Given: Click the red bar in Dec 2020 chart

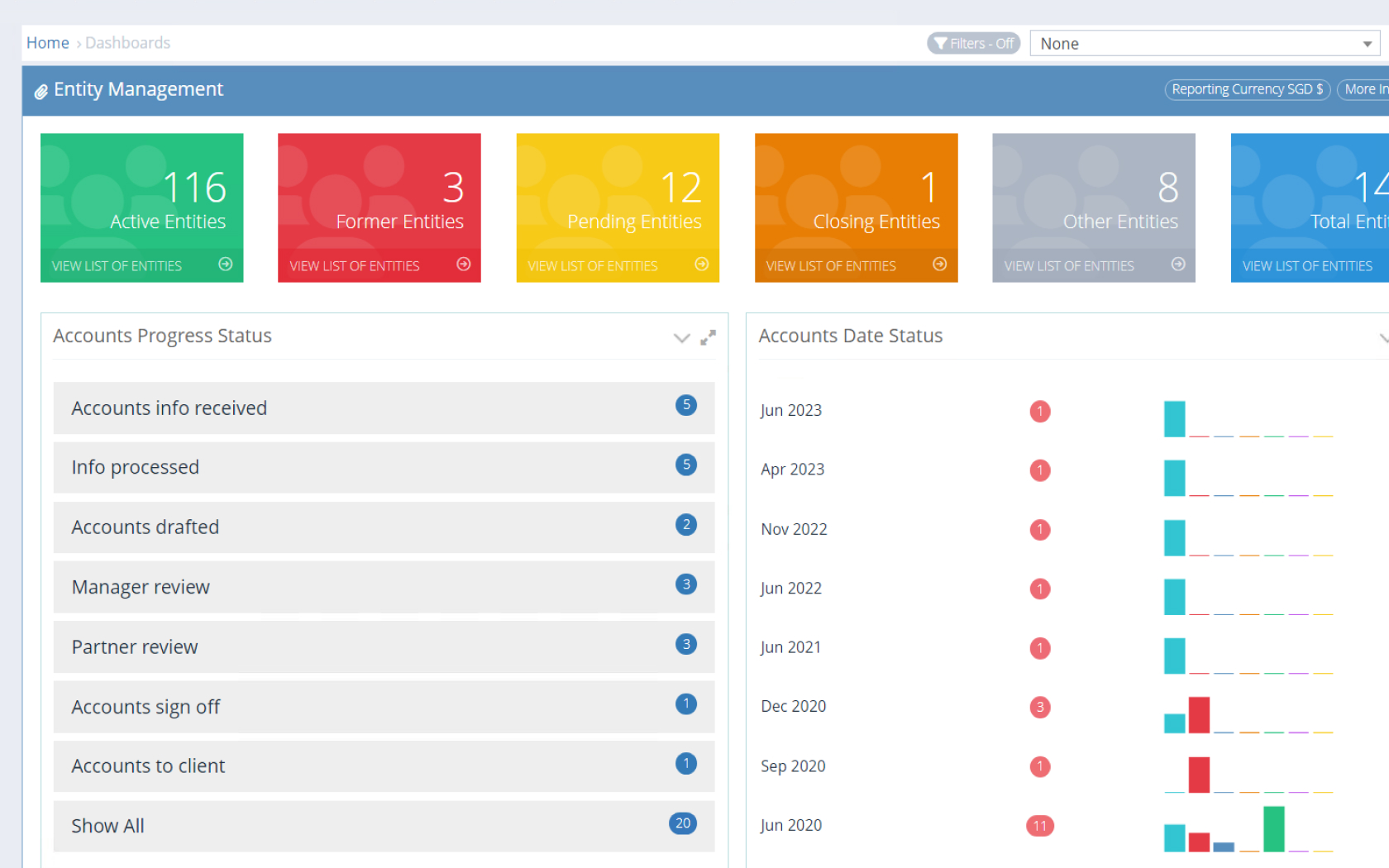Looking at the screenshot, I should tap(1199, 715).
